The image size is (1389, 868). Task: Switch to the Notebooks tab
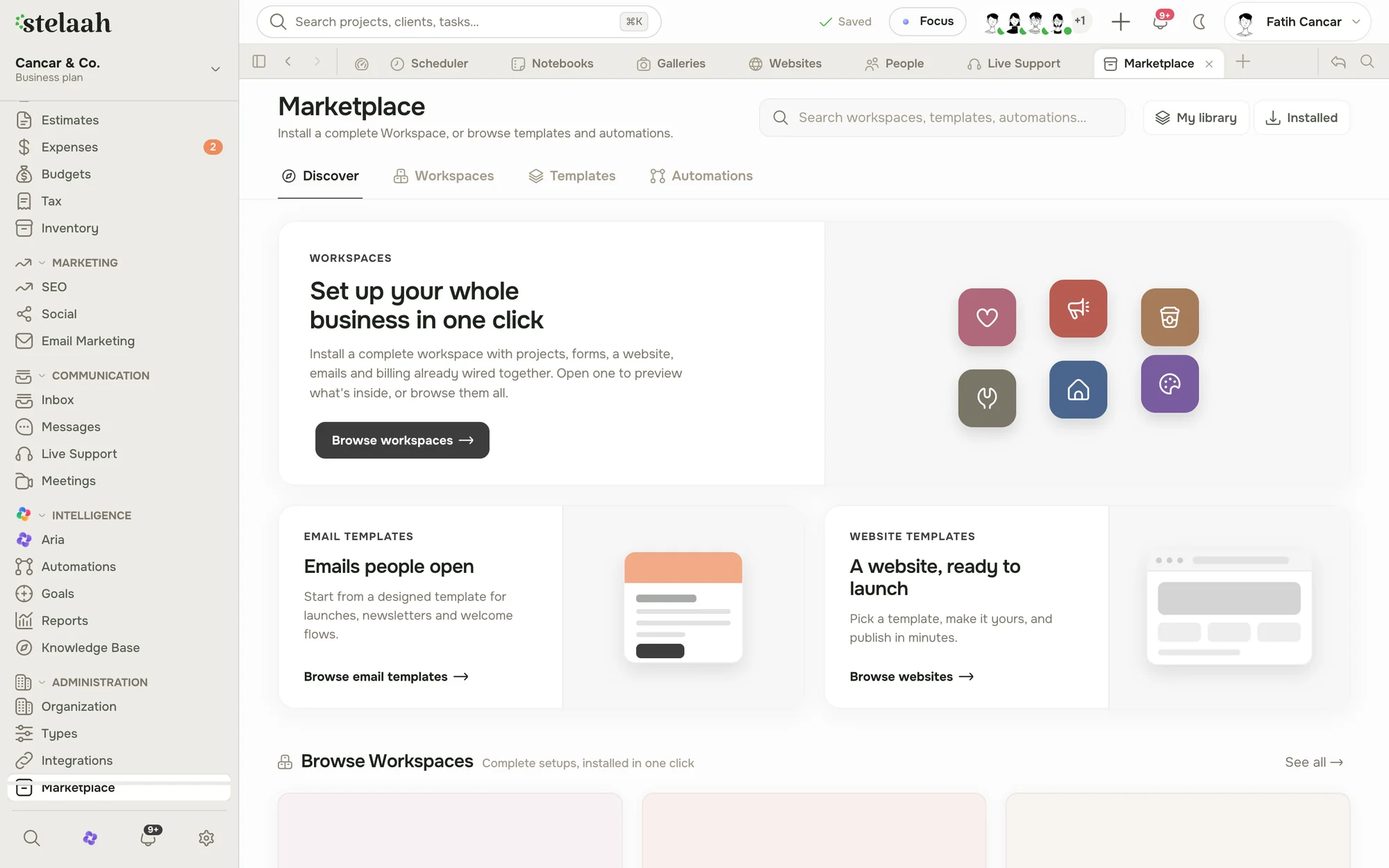[552, 63]
